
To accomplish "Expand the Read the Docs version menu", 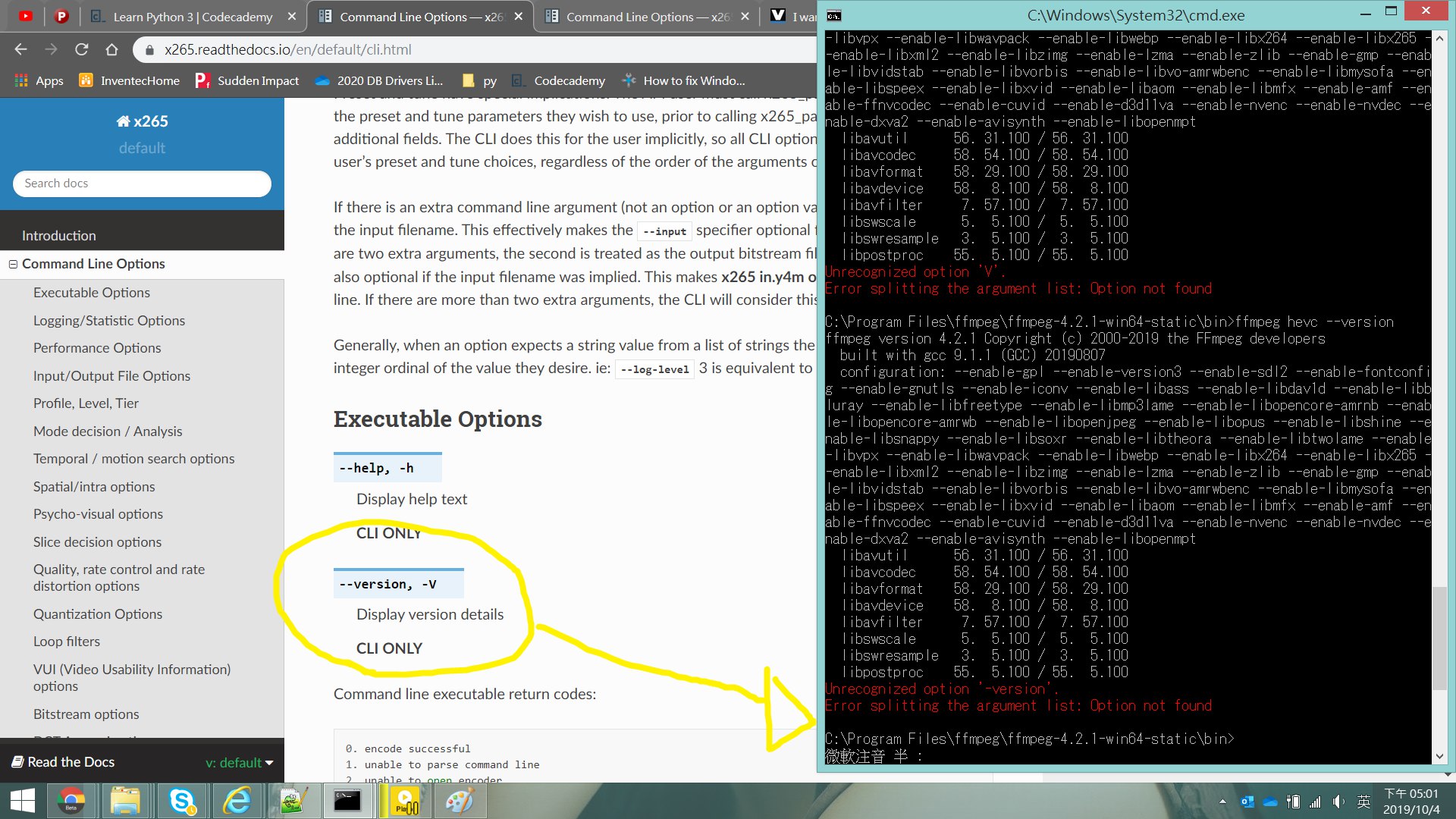I will pyautogui.click(x=240, y=763).
